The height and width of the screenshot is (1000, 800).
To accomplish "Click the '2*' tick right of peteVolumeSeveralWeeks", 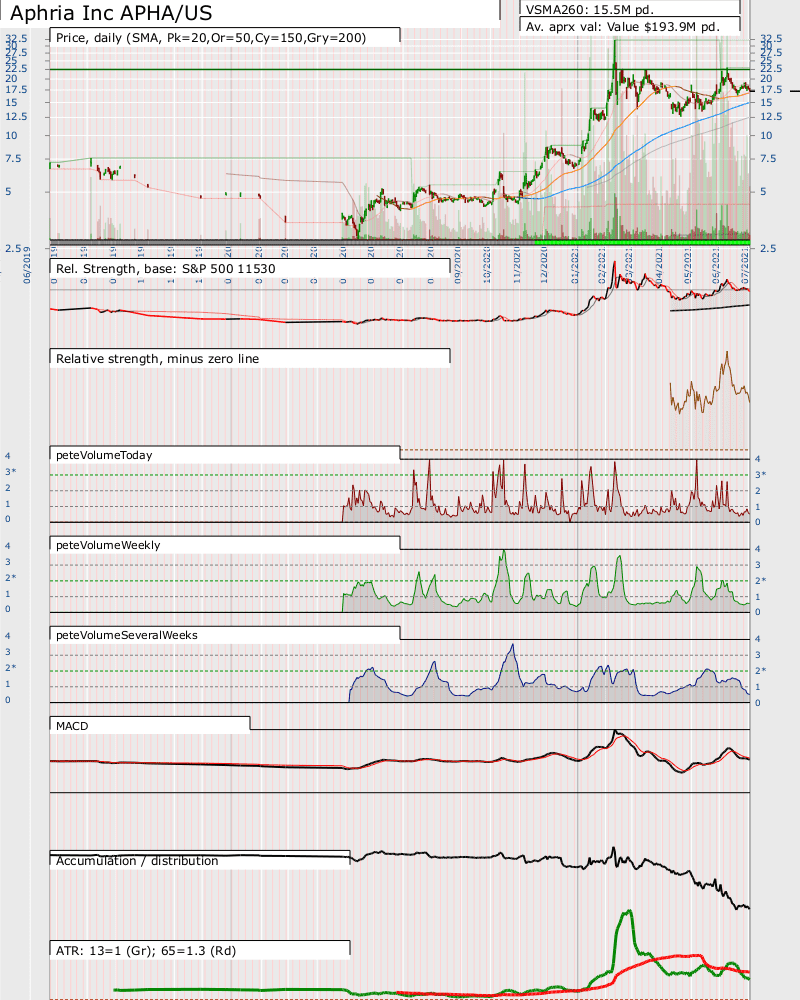I will (x=761, y=670).
